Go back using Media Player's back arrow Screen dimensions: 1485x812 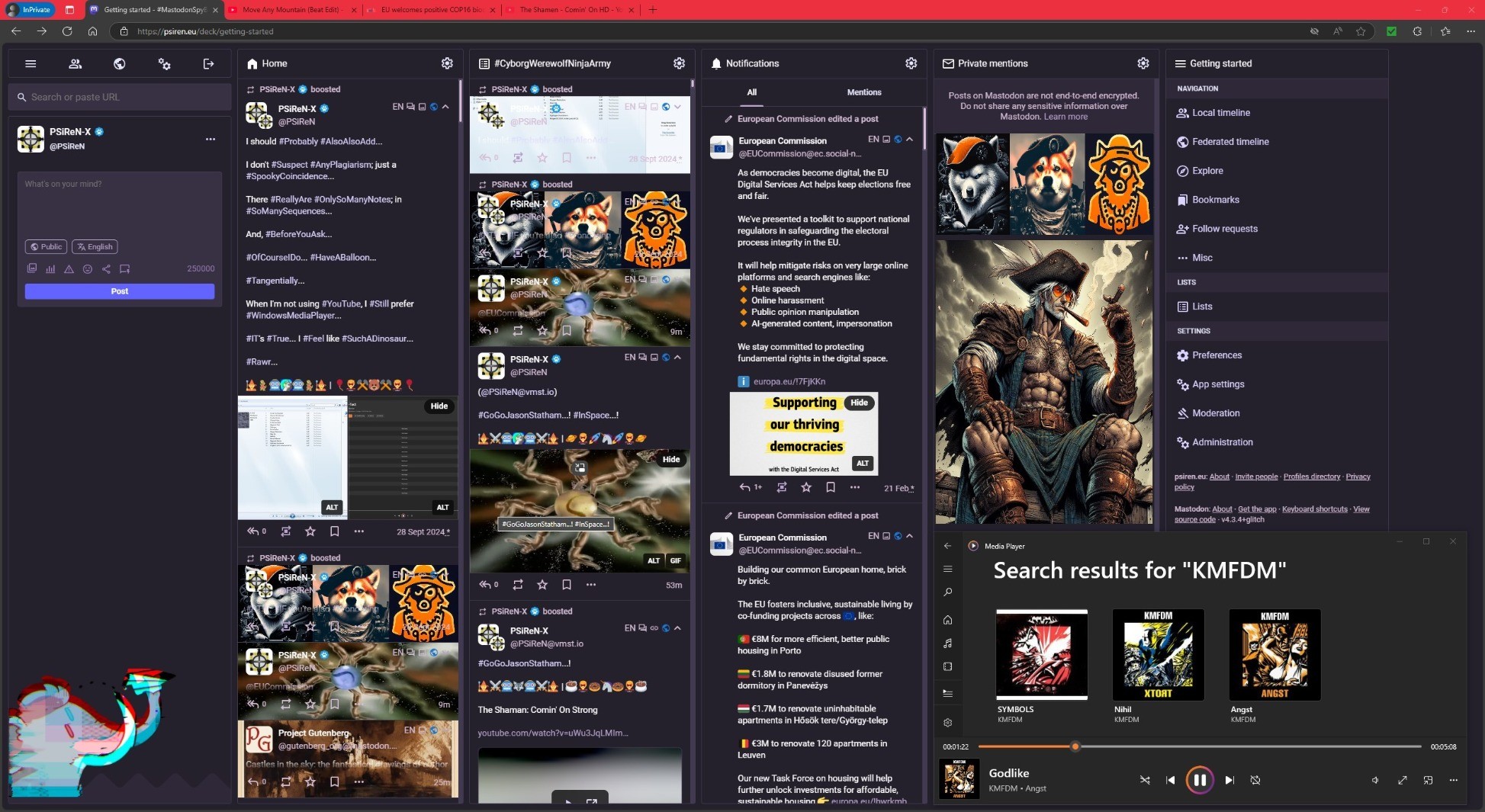(947, 546)
